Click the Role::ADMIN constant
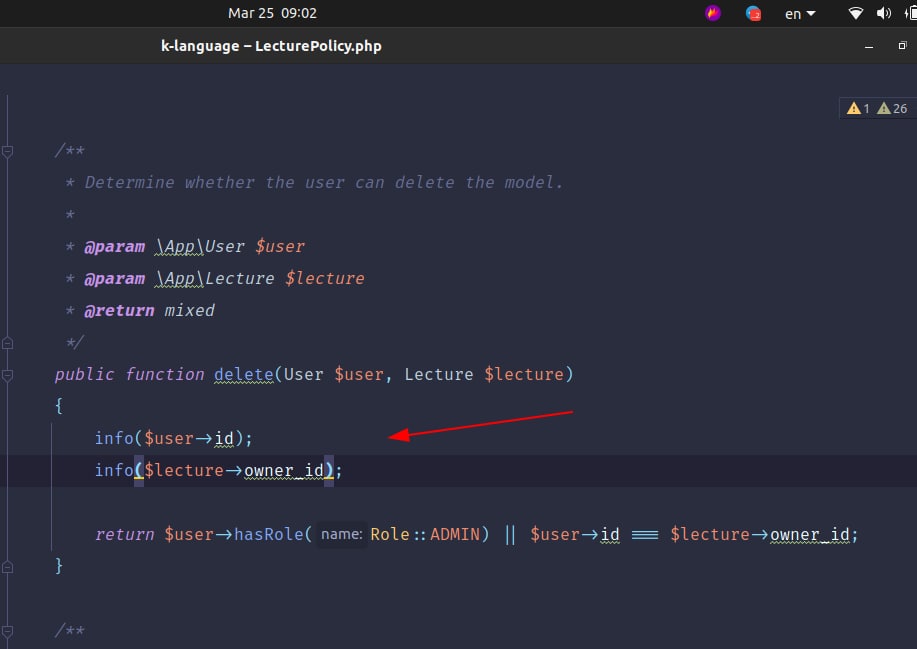Image resolution: width=917 pixels, height=649 pixels. (425, 534)
